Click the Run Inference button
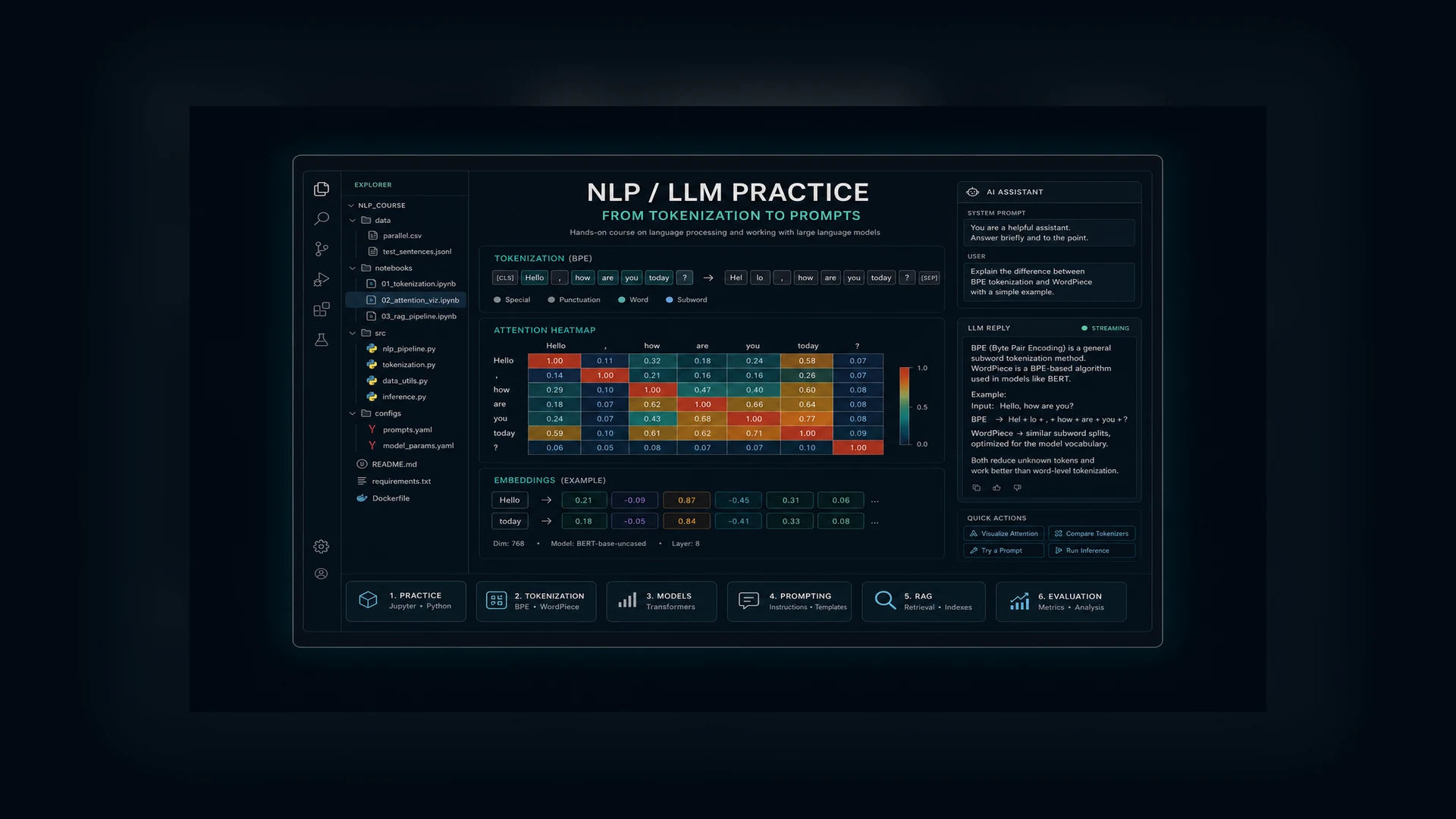 click(1092, 551)
